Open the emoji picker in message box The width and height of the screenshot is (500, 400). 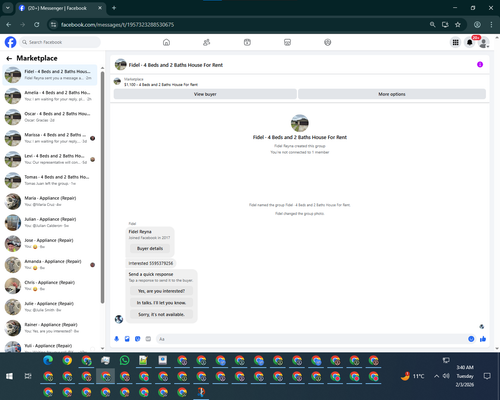pos(471,339)
